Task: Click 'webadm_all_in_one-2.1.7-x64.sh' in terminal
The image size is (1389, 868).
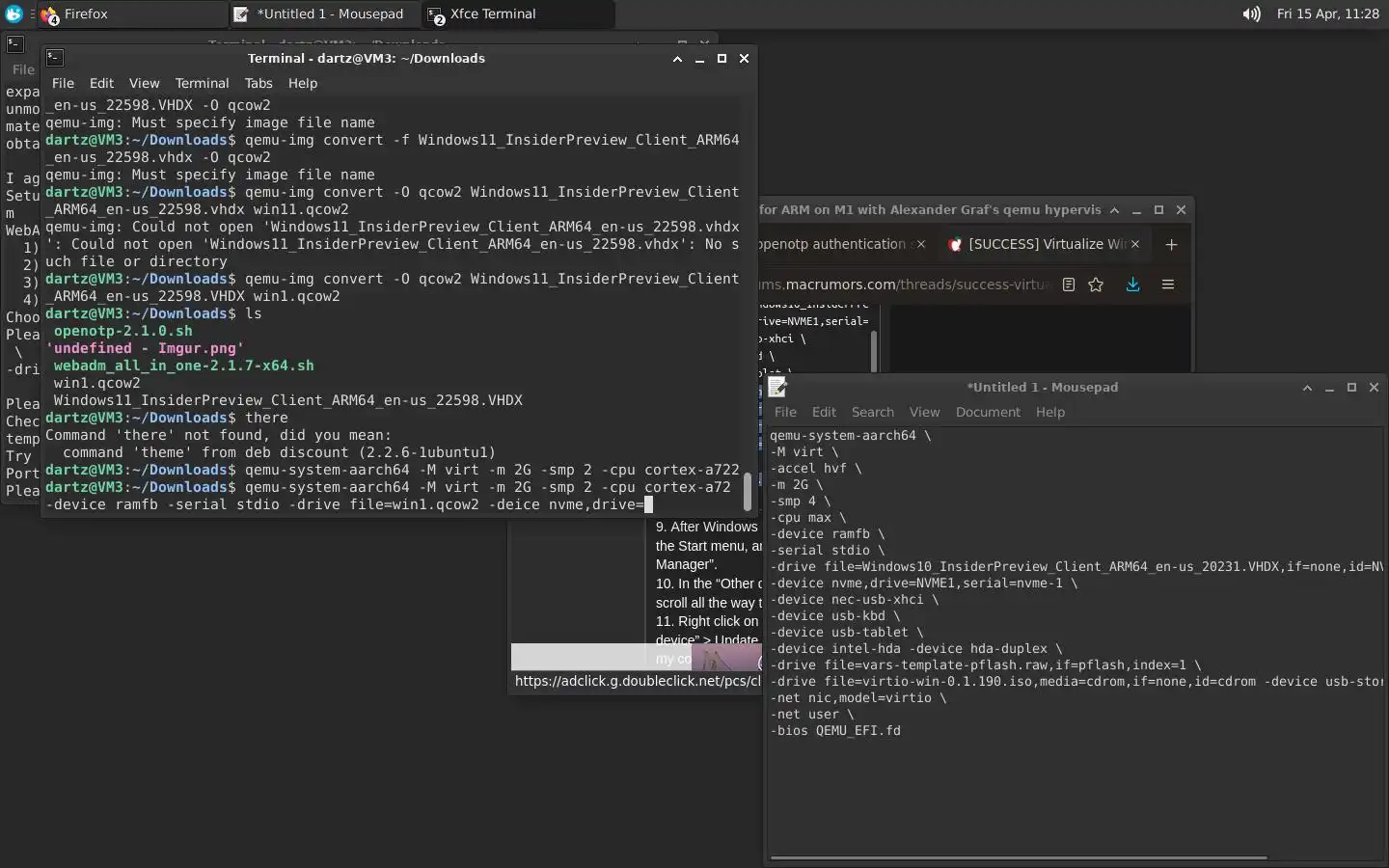Action: 183,366
